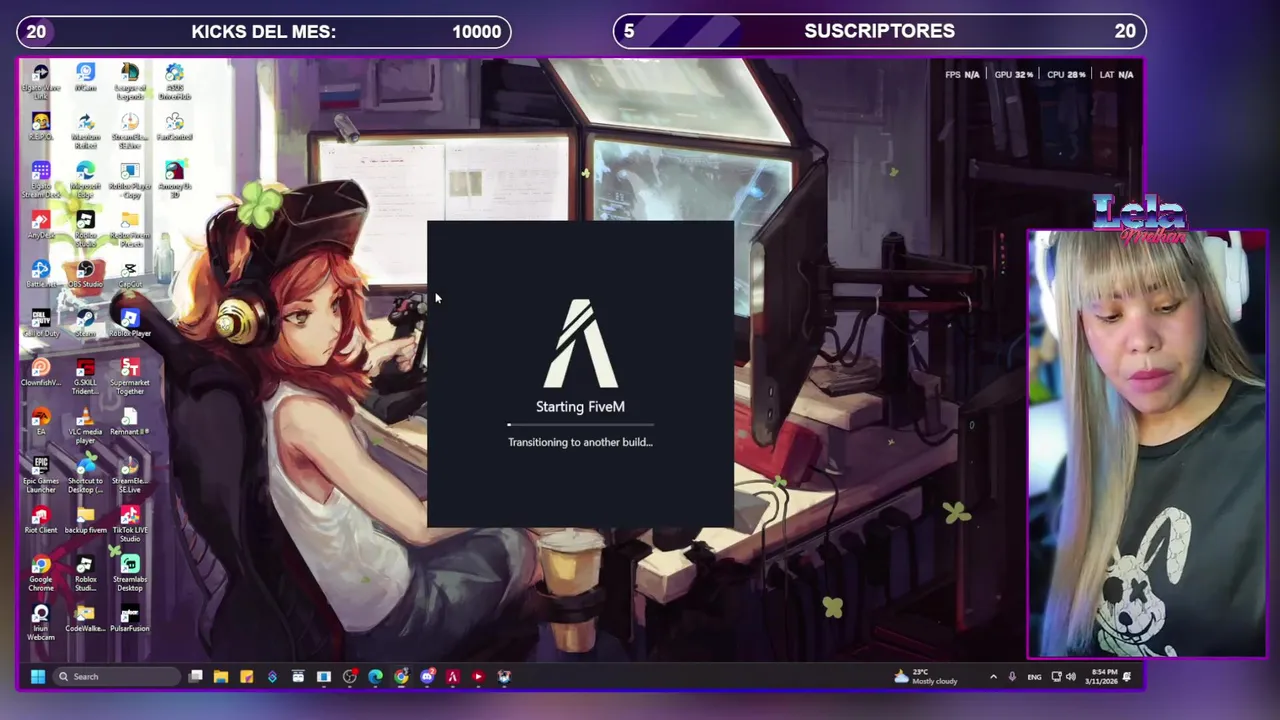Open the TikTok LIVE Studio shortcut

[x=130, y=523]
